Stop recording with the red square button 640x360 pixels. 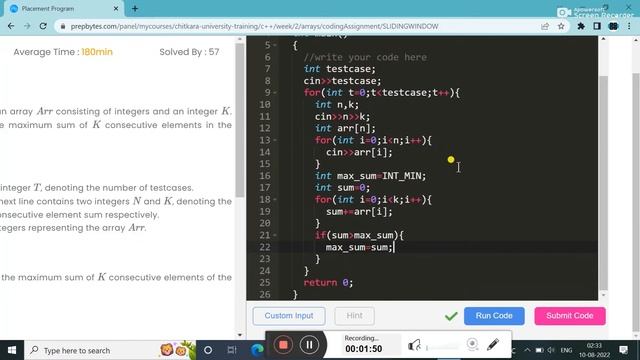pos(283,345)
